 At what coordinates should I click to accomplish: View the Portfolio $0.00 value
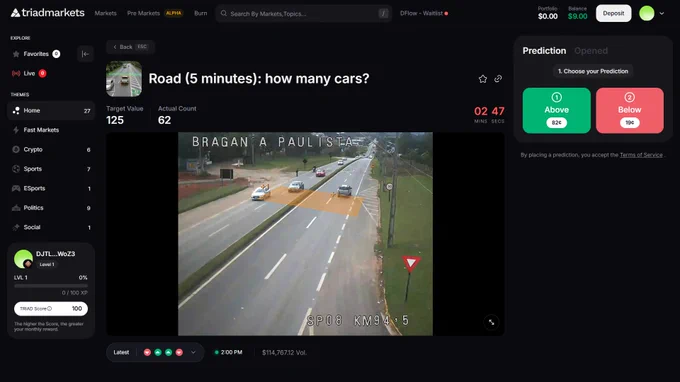548,16
